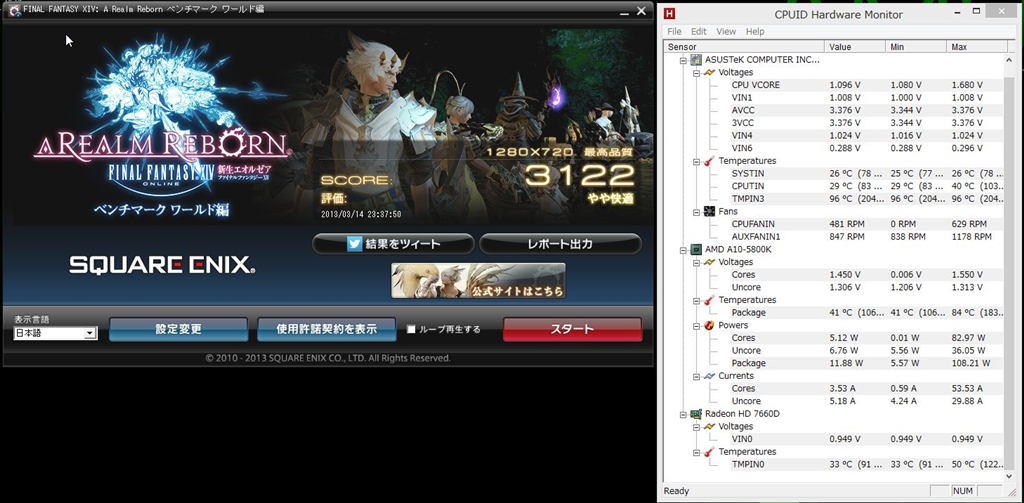
Task: Click the ASUSTeK Temperatures thermometer icon
Action: 709,161
